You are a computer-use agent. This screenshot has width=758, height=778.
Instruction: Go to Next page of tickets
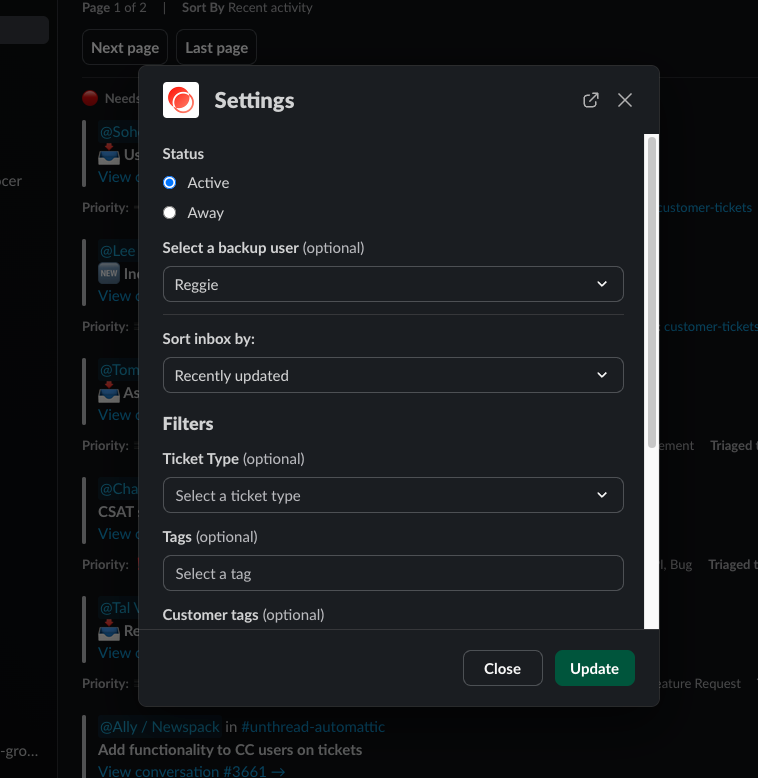125,48
